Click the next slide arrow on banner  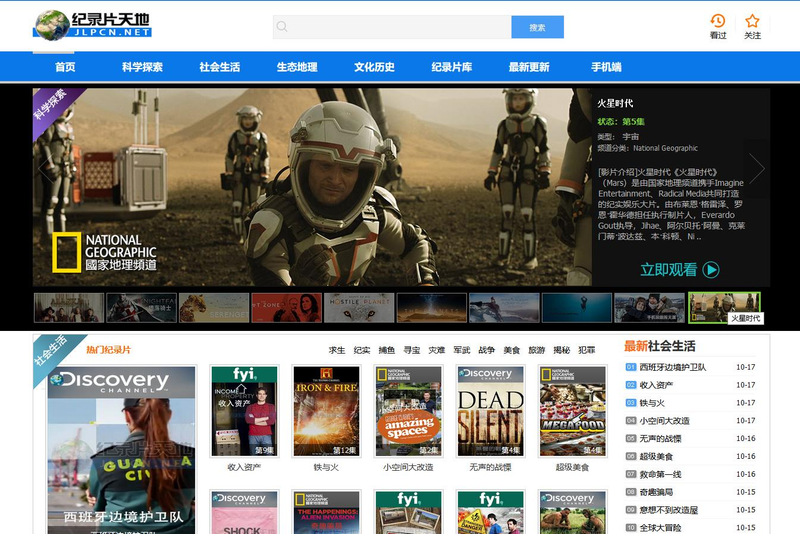757,168
